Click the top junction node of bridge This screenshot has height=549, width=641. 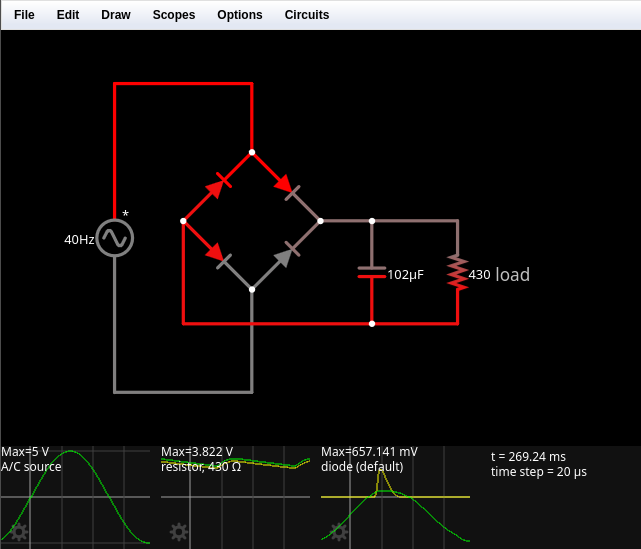pos(252,152)
